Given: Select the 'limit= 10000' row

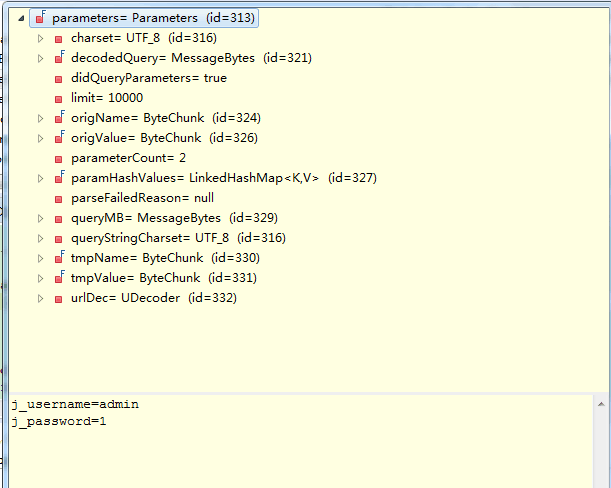Looking at the screenshot, I should tap(107, 98).
